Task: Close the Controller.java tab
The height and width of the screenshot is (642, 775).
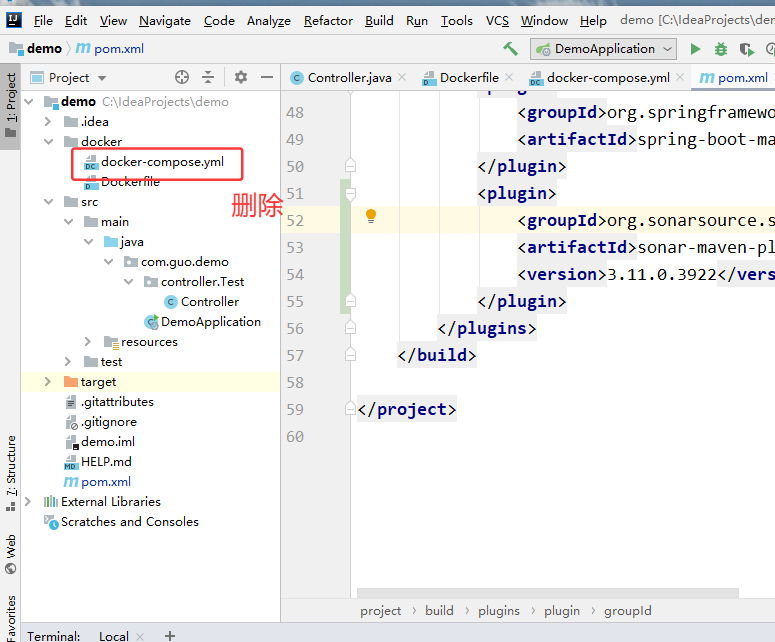Action: pos(402,77)
